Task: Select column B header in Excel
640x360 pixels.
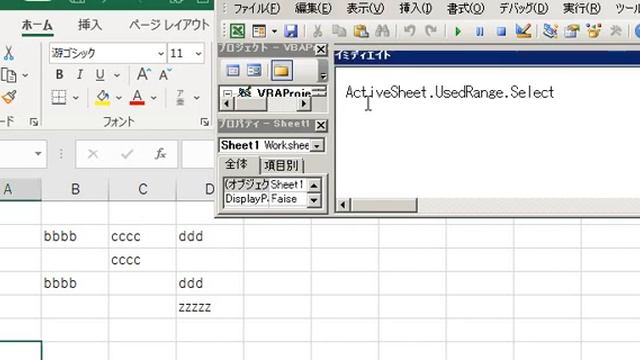Action: click(75, 189)
